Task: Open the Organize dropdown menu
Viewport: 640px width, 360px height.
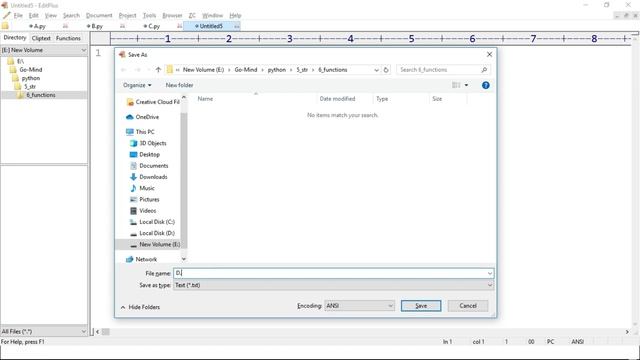Action: click(137, 85)
